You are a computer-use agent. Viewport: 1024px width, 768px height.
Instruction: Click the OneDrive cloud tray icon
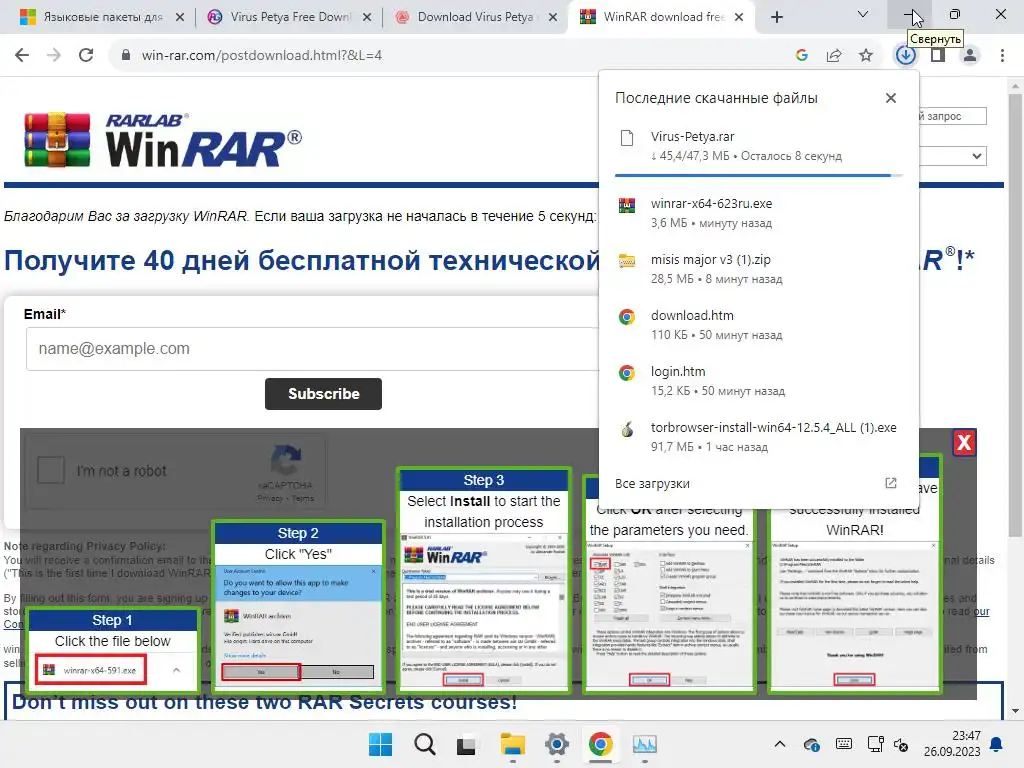(x=812, y=744)
